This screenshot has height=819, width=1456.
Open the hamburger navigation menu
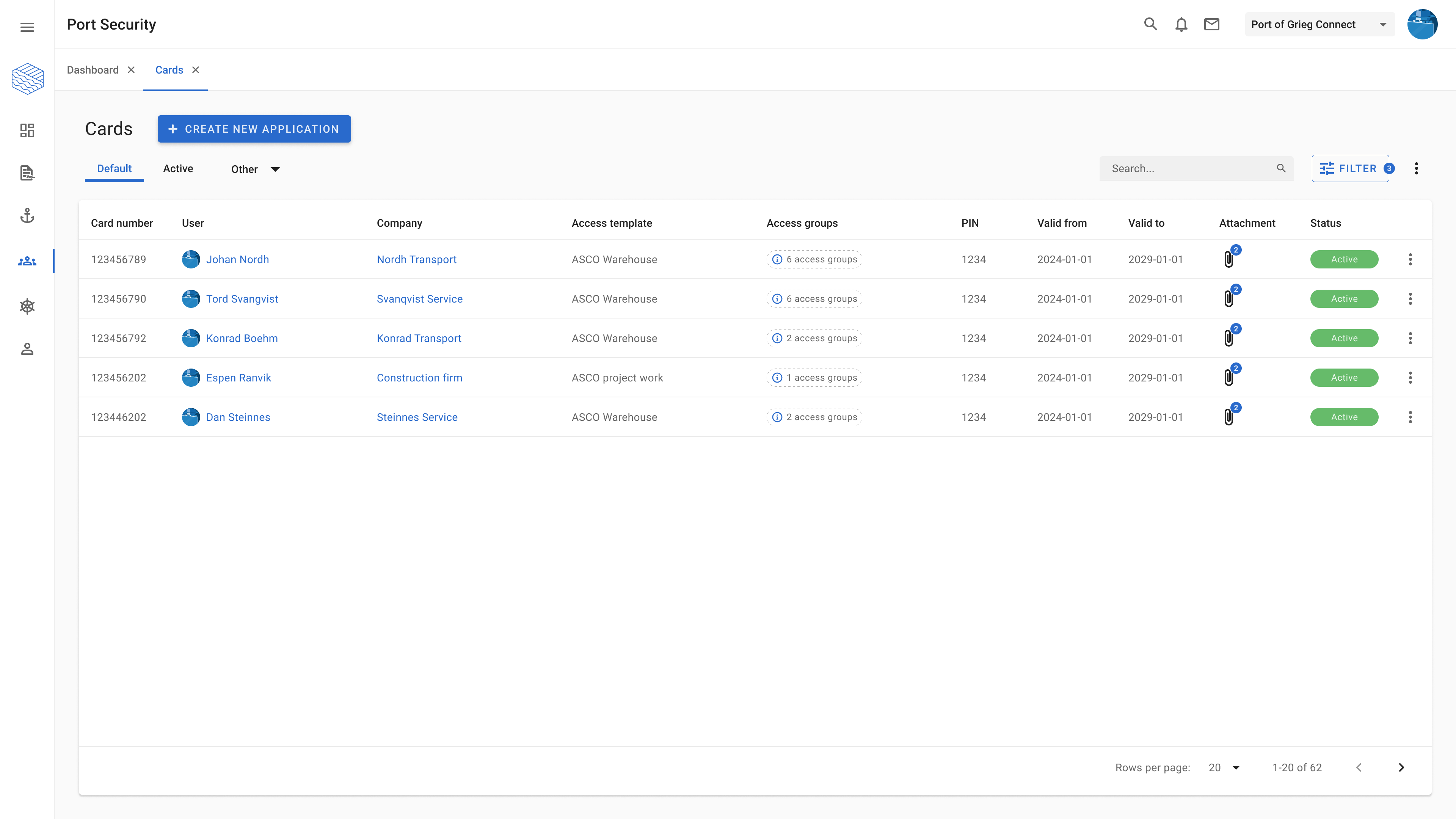point(27,27)
